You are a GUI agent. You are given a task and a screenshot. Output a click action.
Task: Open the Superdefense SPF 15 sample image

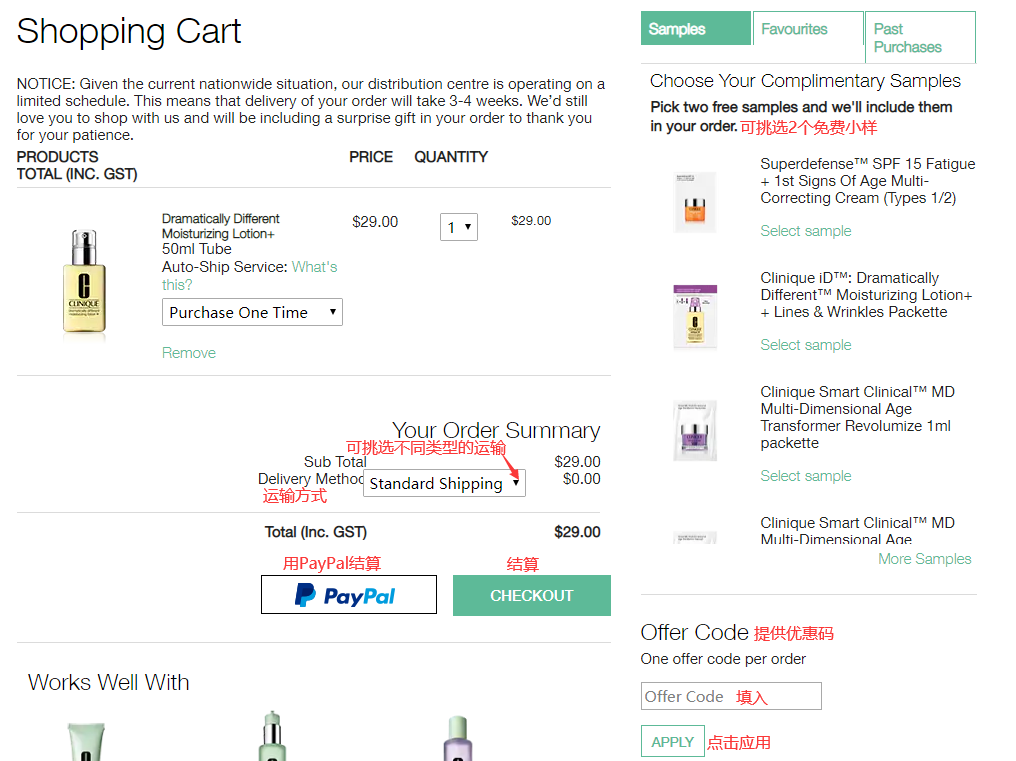point(695,202)
